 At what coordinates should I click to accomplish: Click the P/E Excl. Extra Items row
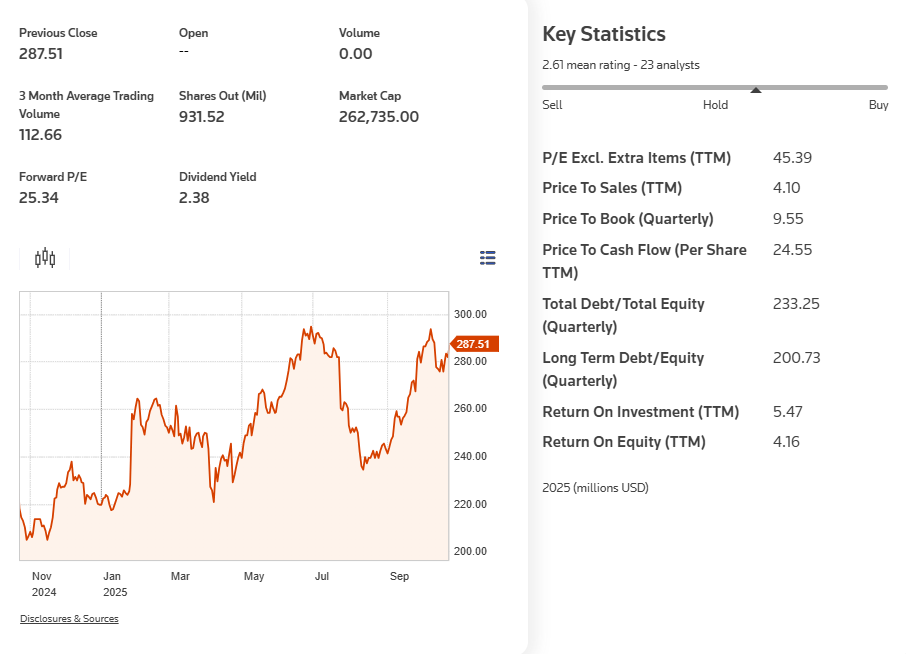click(636, 158)
